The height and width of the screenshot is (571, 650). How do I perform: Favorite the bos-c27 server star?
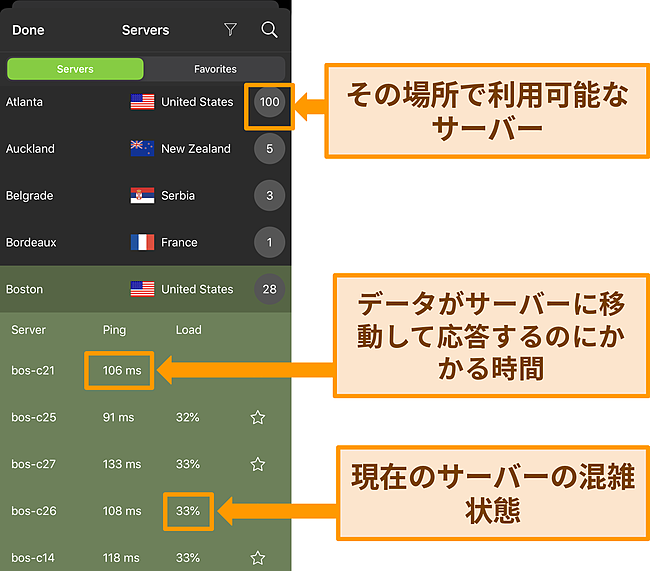pos(257,464)
